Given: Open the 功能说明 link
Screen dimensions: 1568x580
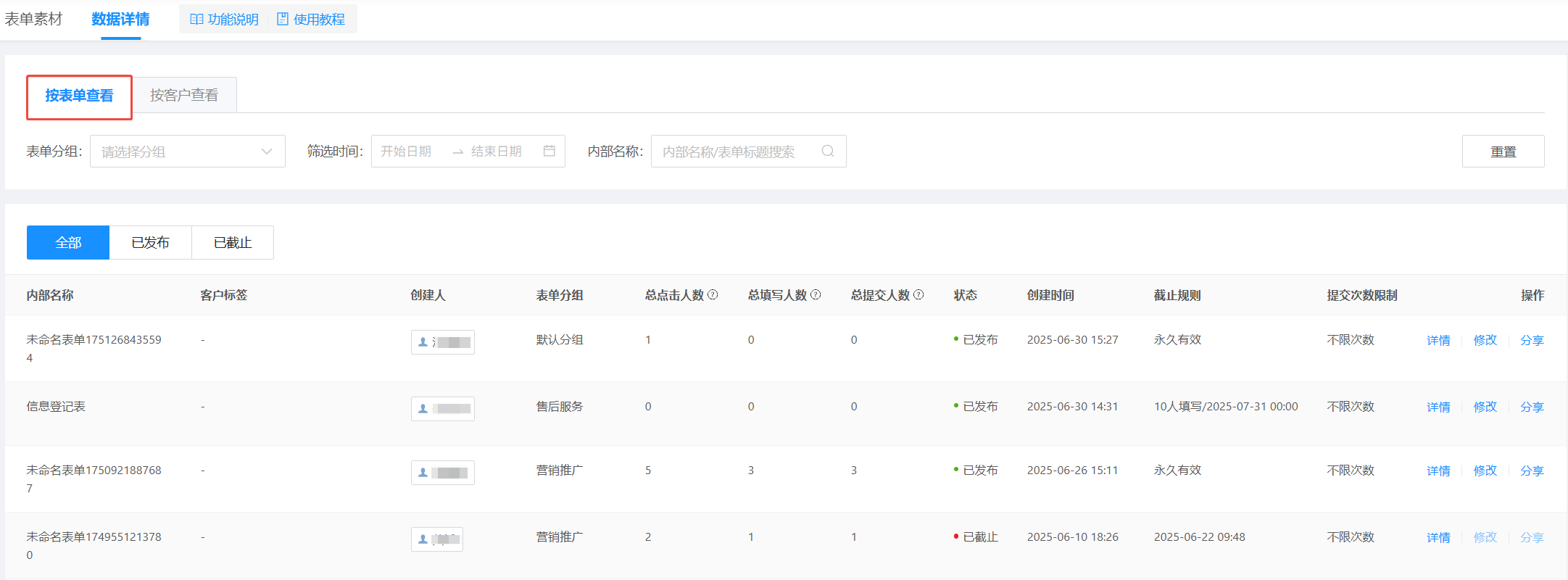Looking at the screenshot, I should (225, 20).
